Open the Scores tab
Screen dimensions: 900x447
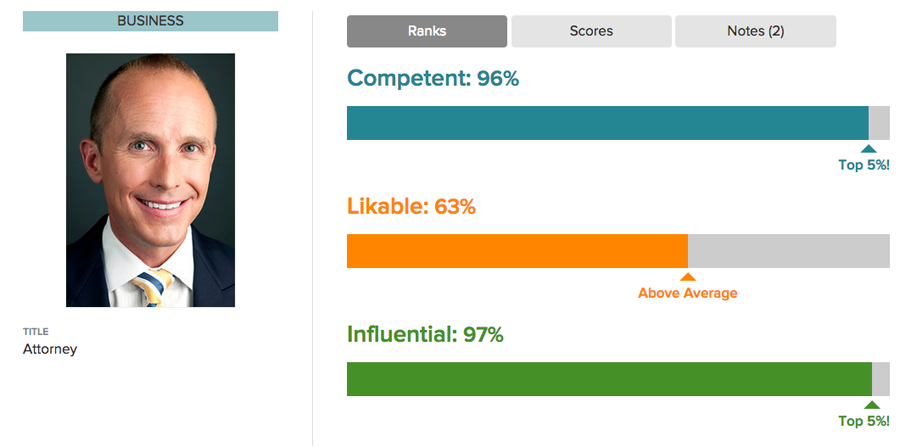591,31
